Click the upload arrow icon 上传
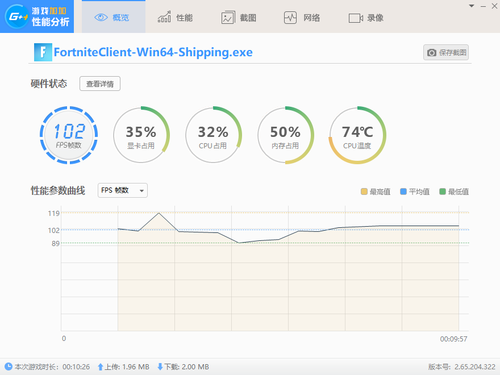Screen dimensions: 500x375 click(100, 367)
